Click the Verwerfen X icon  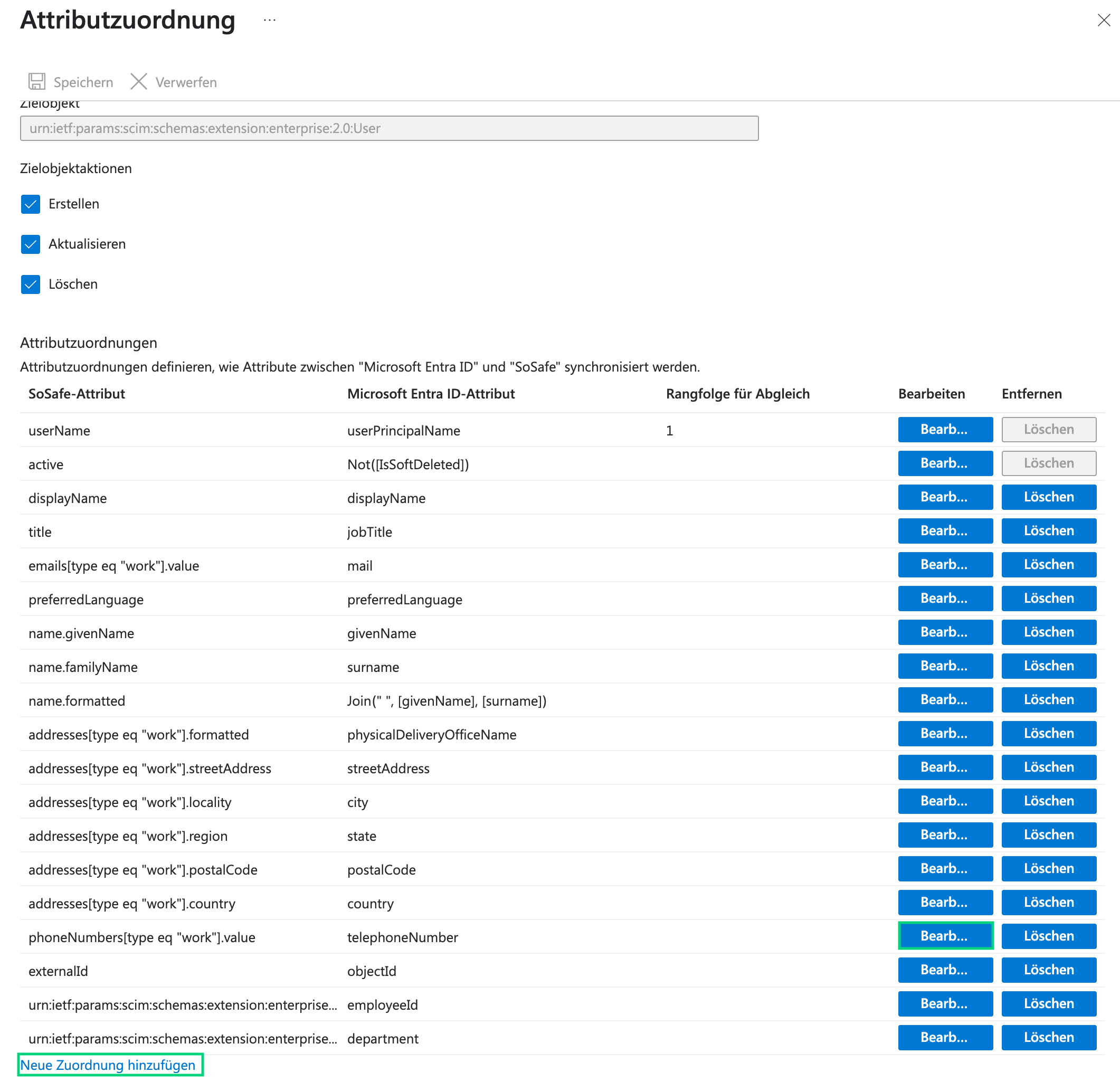click(x=138, y=82)
